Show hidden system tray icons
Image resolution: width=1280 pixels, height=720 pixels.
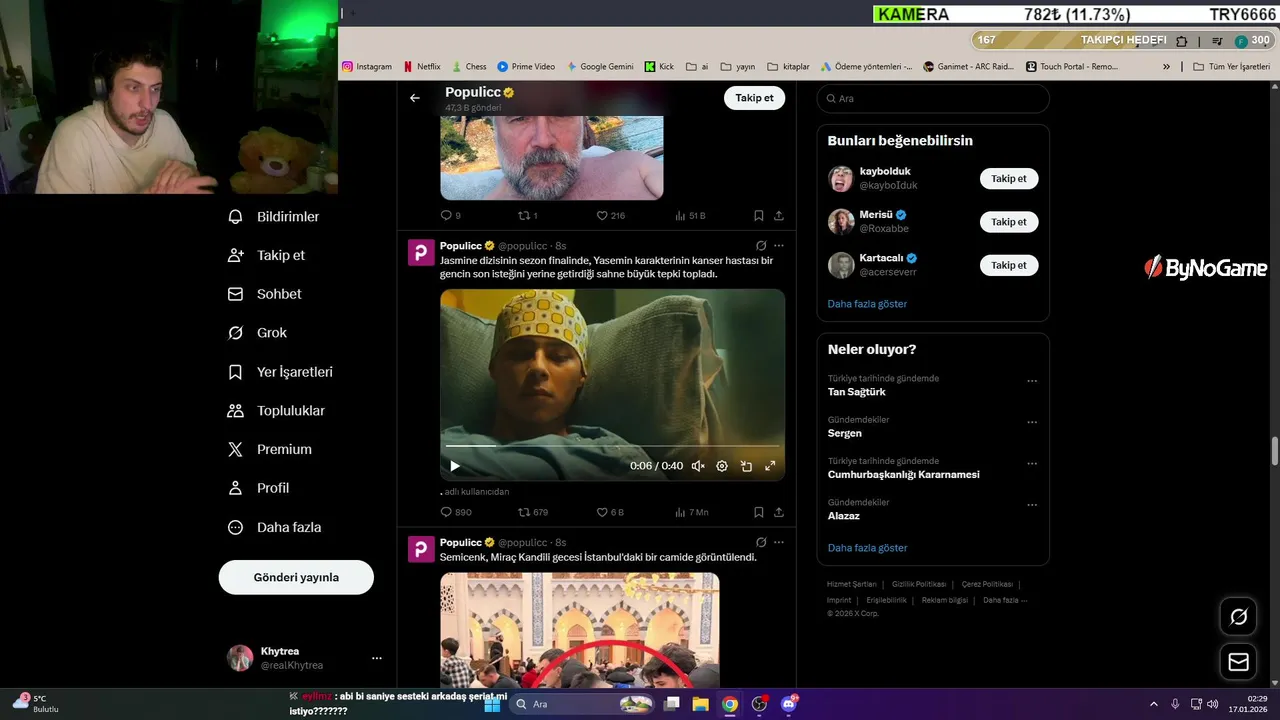point(1153,704)
